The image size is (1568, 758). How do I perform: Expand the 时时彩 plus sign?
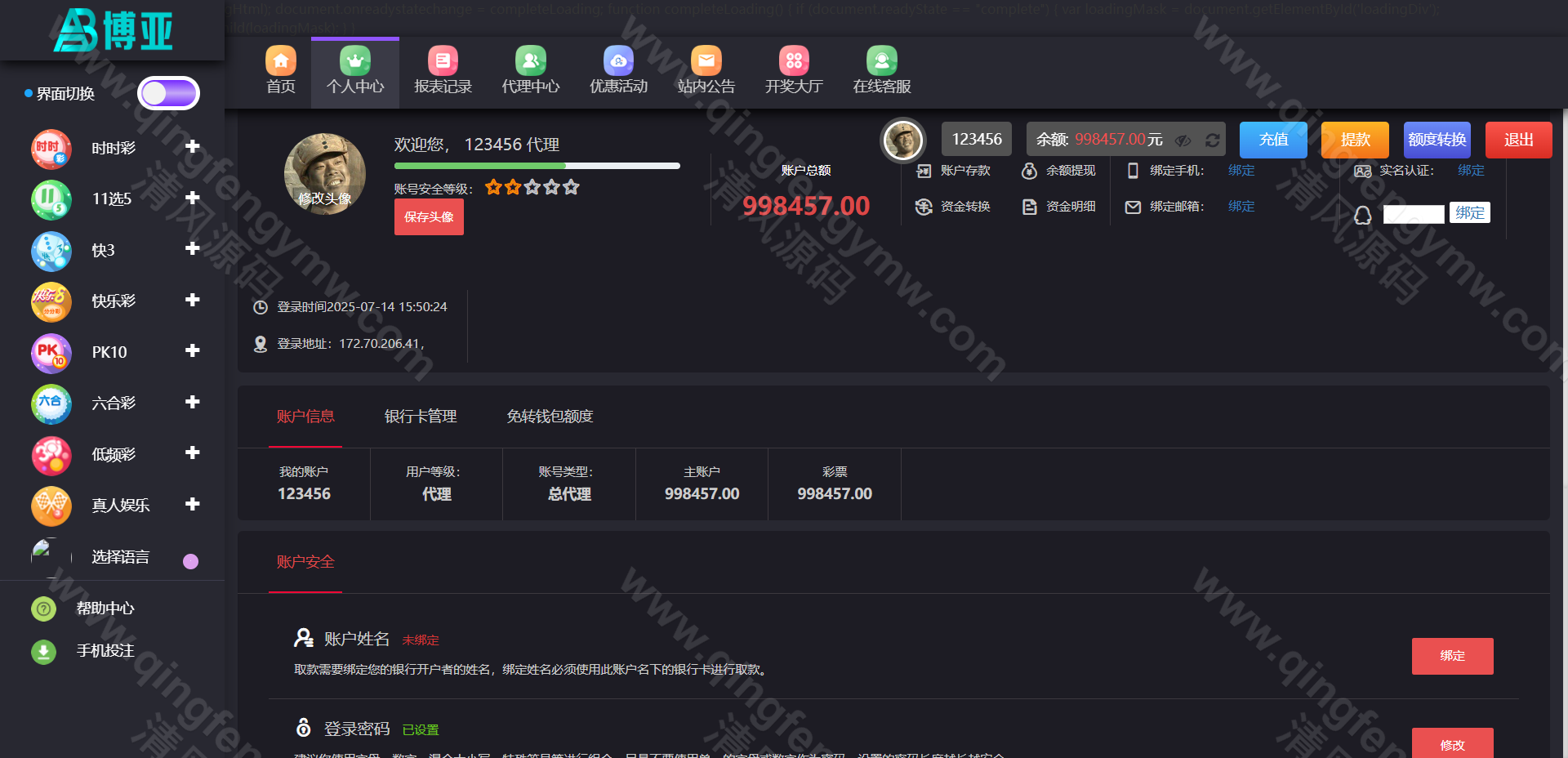(193, 146)
